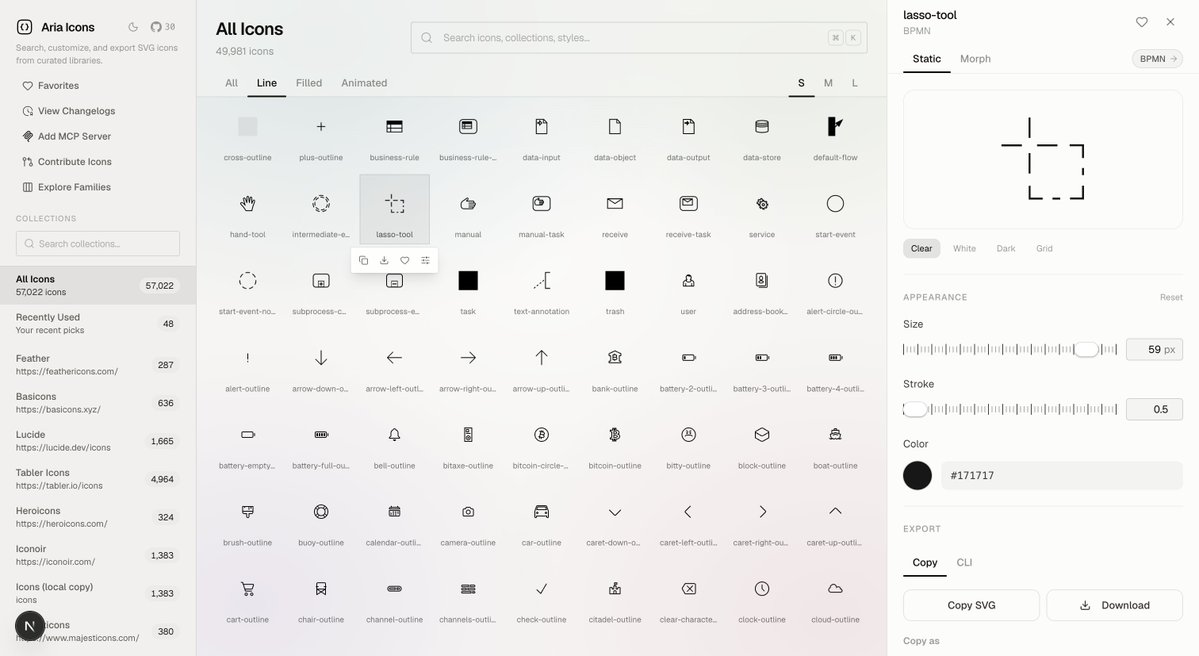Open the black color swatch picker
This screenshot has height=656, width=1199.
918,476
